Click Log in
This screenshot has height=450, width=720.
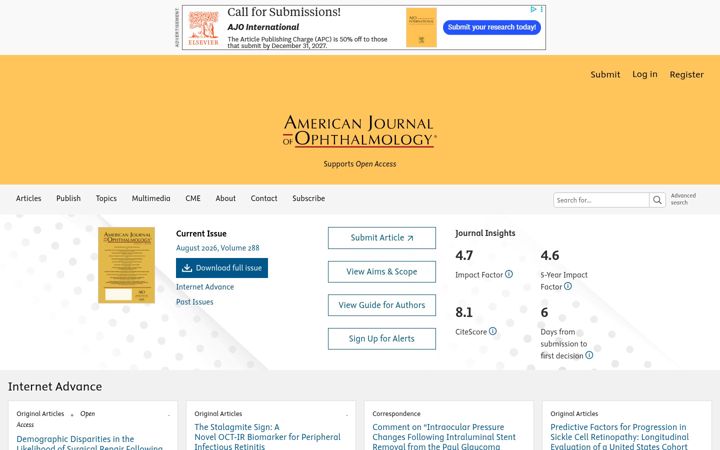(x=645, y=74)
